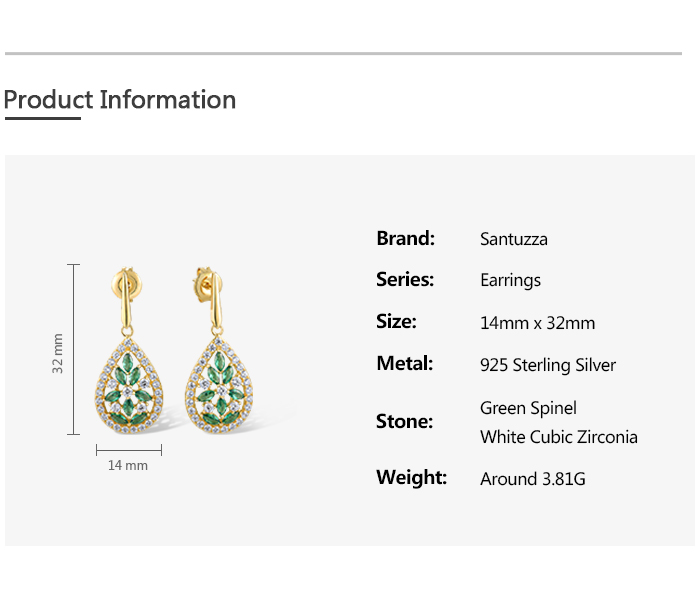Click the Brand: label
Screen dimensions: 700x596
pyautogui.click(x=405, y=238)
